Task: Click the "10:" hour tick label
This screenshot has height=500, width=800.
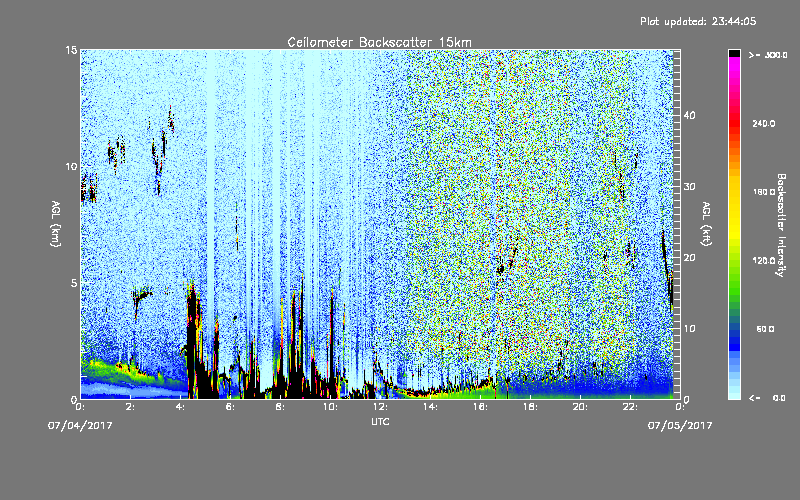Action: coord(330,407)
